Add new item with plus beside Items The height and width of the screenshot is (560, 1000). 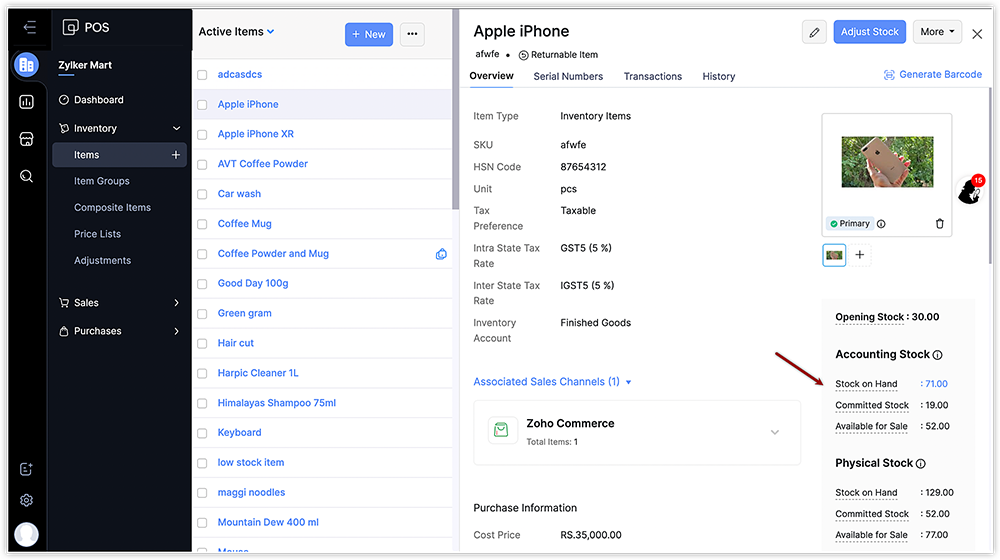176,155
